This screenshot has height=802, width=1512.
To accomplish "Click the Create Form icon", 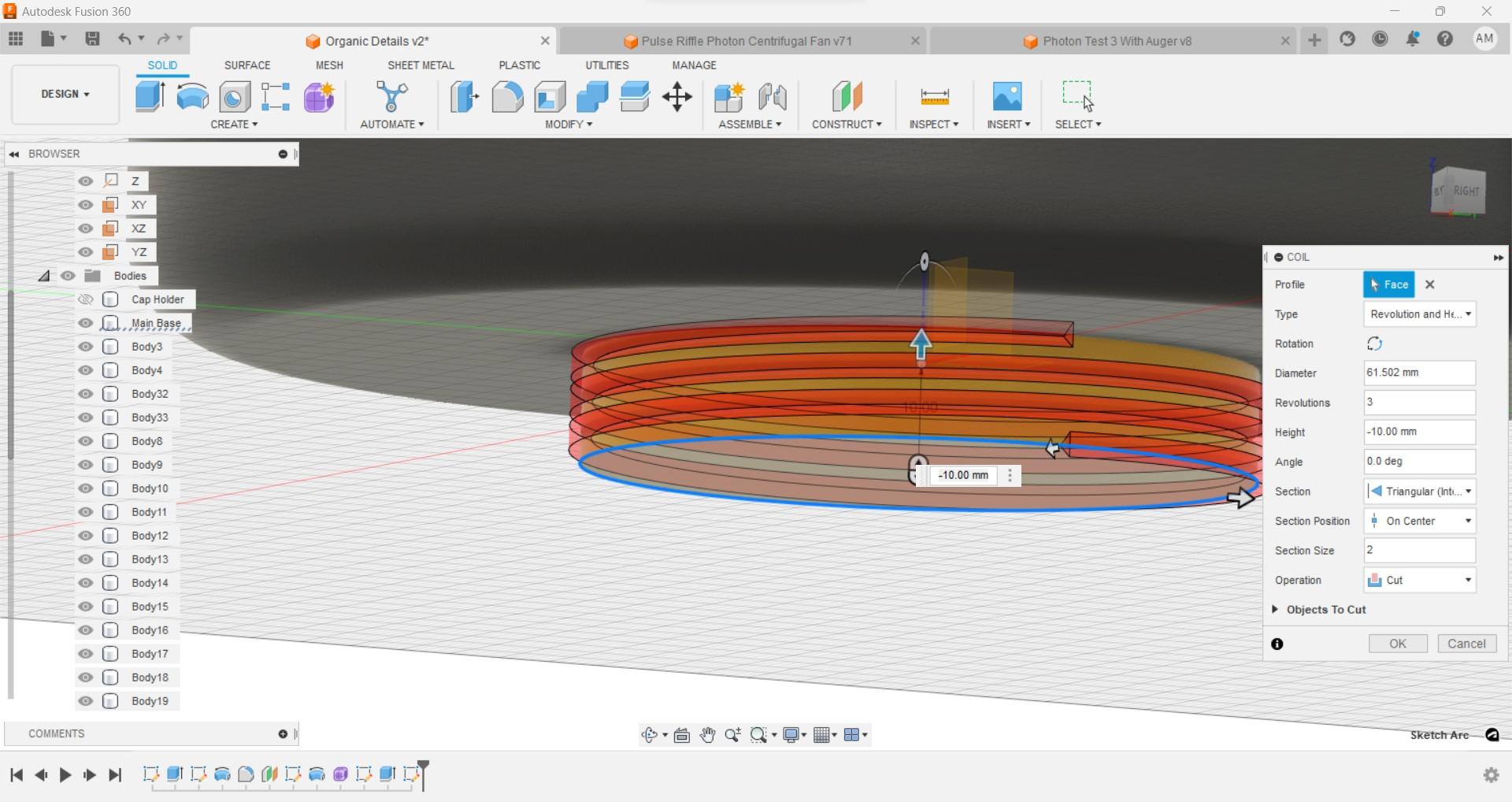I will (319, 97).
